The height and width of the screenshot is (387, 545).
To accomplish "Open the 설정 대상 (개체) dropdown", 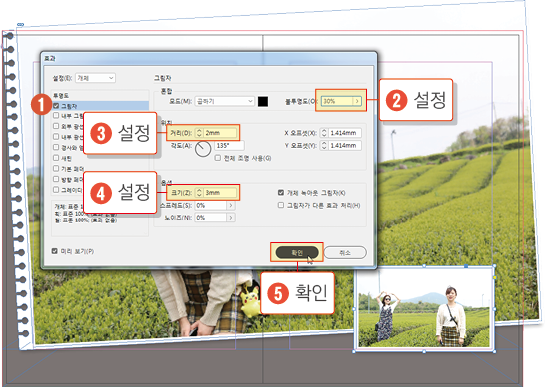I will coord(95,78).
